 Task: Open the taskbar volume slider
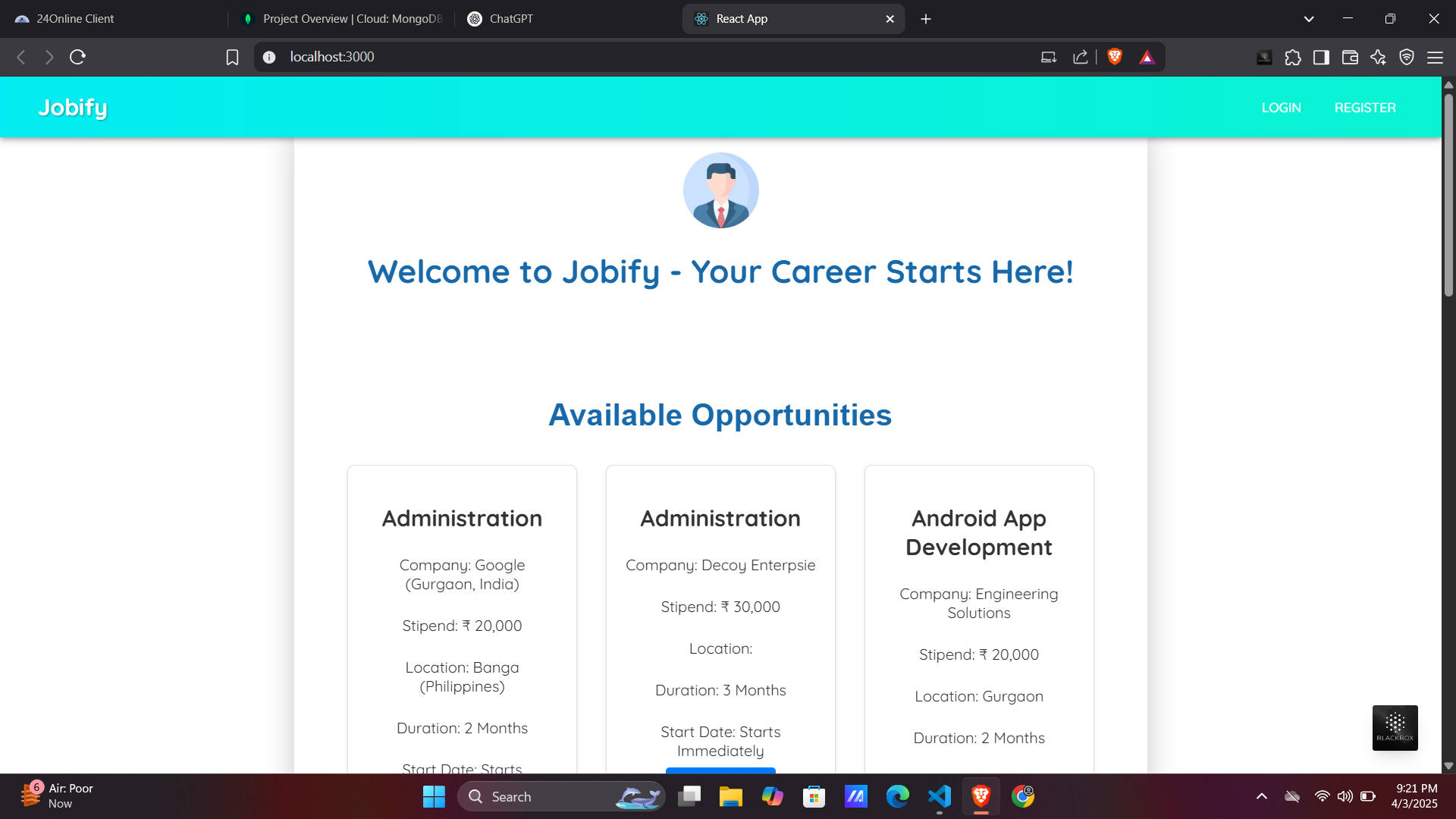(x=1345, y=796)
